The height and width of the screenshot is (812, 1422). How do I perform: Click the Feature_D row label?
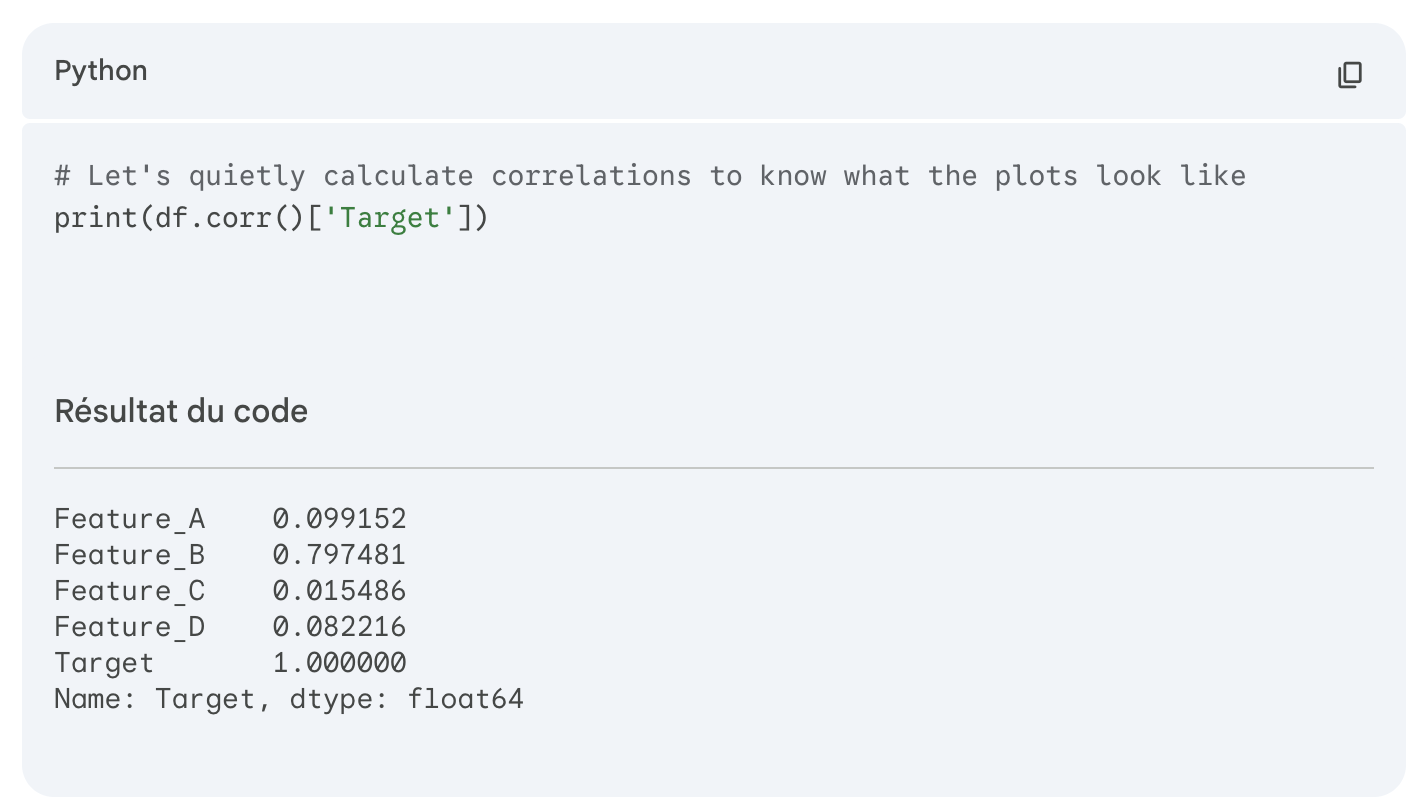pos(129,627)
